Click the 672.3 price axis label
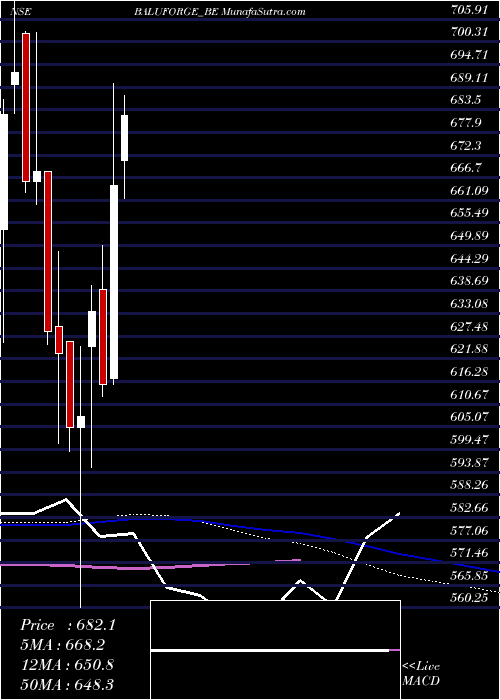Image resolution: width=500 pixels, height=700 pixels. click(467, 145)
